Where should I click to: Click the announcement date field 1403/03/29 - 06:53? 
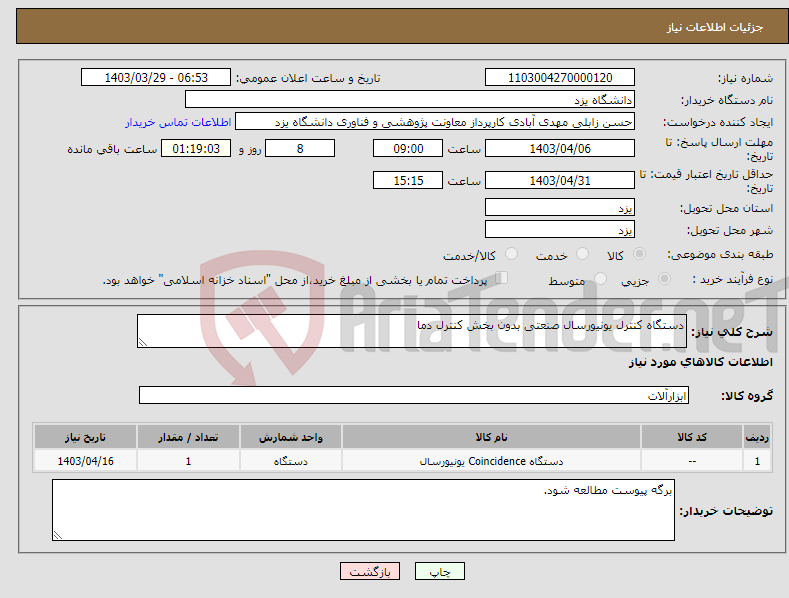click(156, 78)
